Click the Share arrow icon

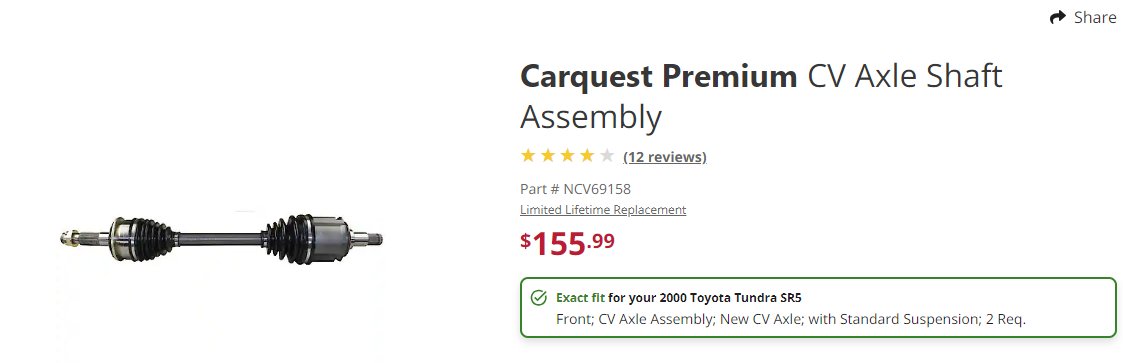(1058, 17)
